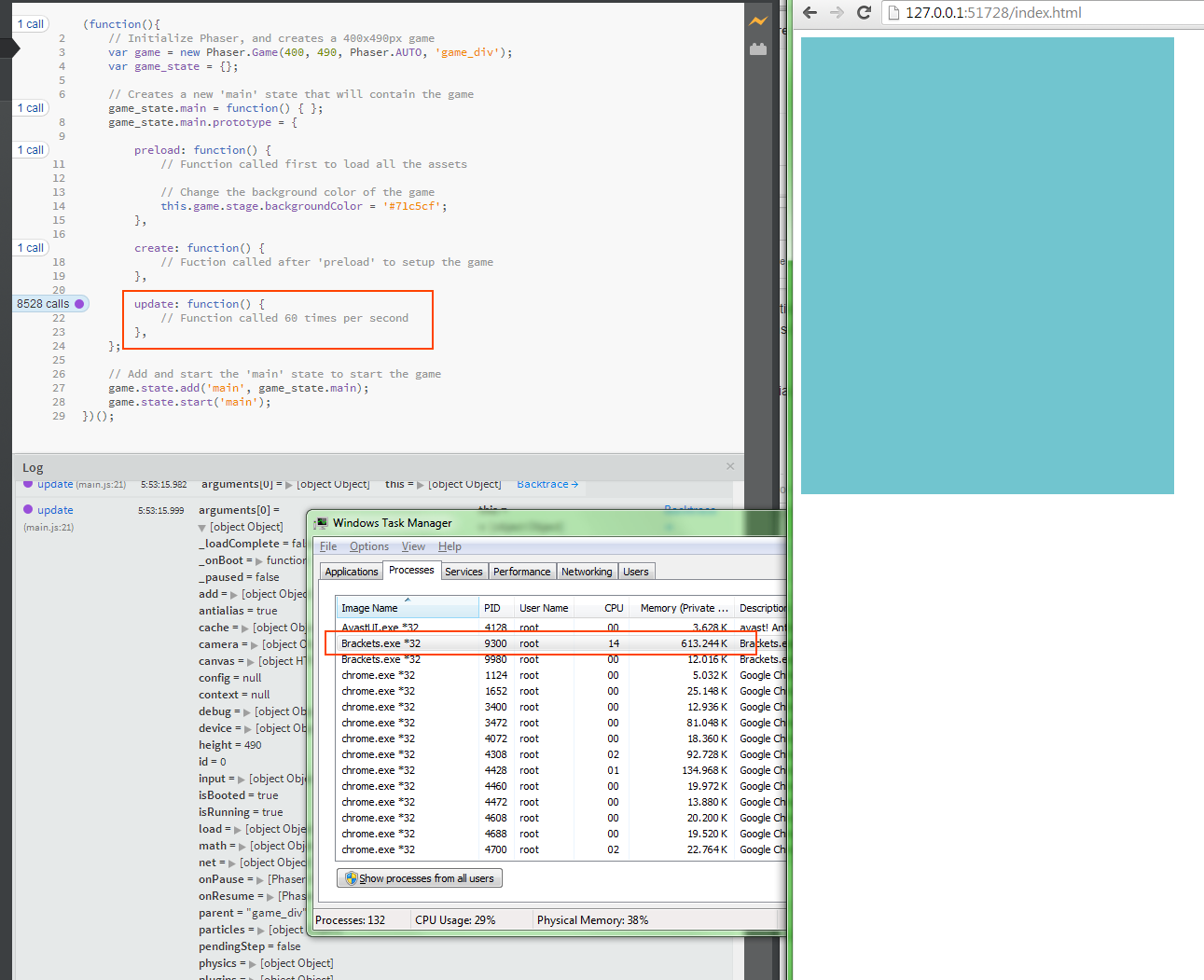The width and height of the screenshot is (1204, 980).
Task: Click the shield icon on Show processes button
Action: (x=351, y=878)
